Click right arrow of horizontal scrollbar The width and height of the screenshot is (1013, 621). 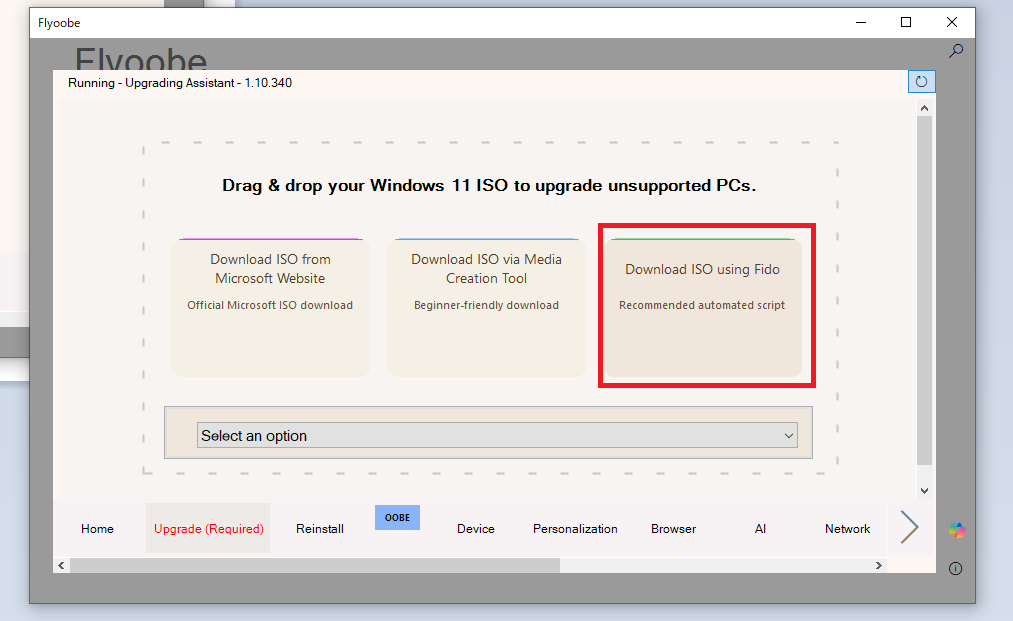[879, 565]
